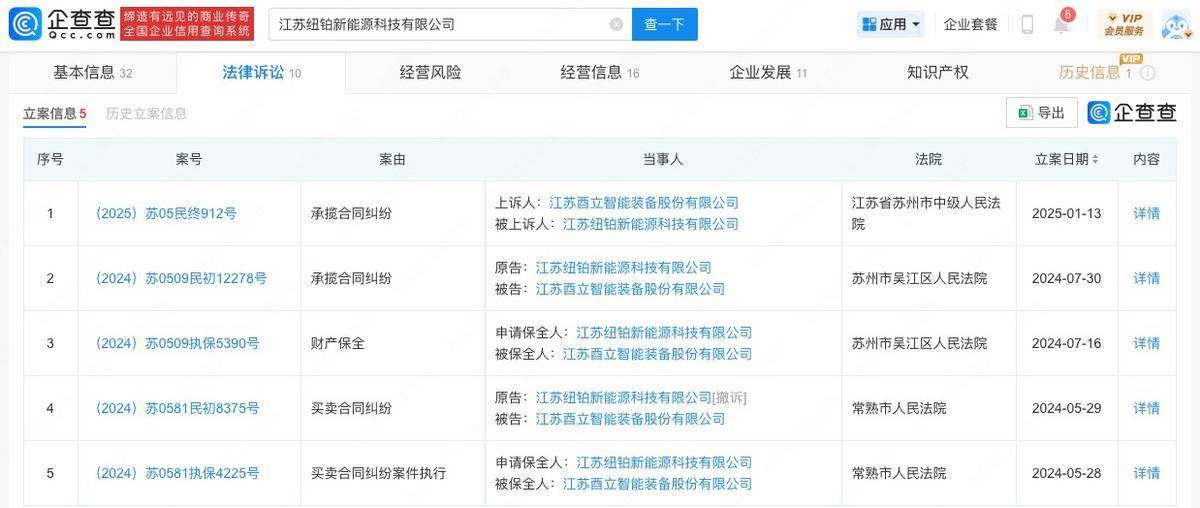Click the info icon beside 历史信息
The image size is (1200, 508).
pyautogui.click(x=1147, y=73)
